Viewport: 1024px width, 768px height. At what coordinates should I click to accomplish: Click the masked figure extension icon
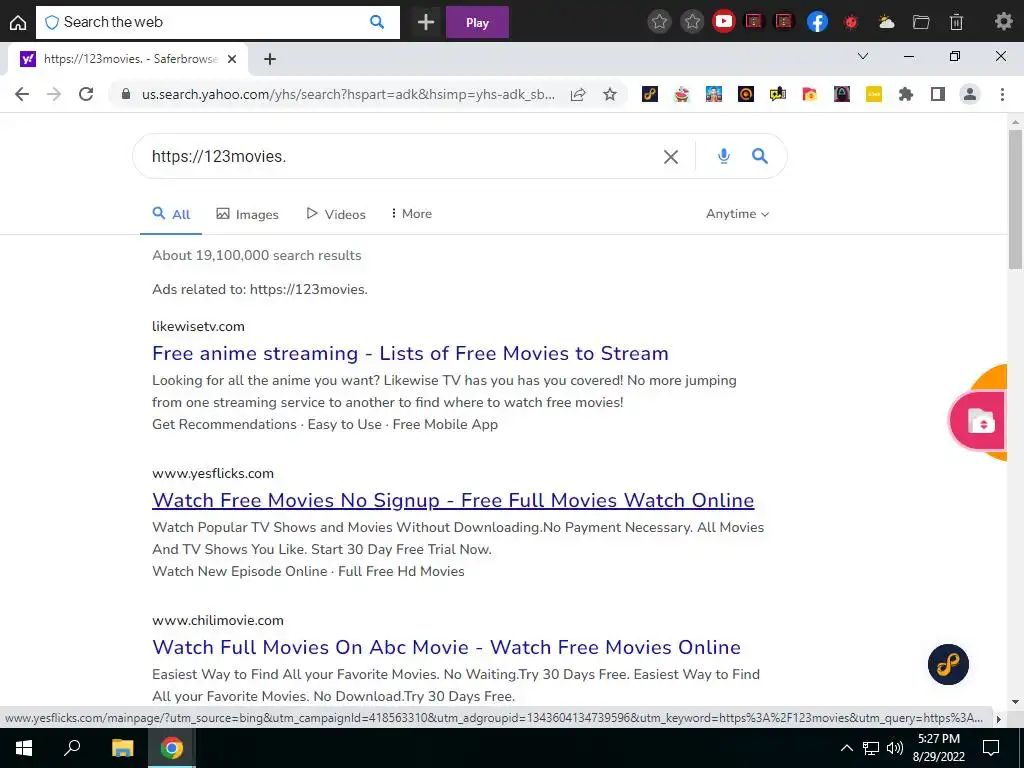coord(842,94)
